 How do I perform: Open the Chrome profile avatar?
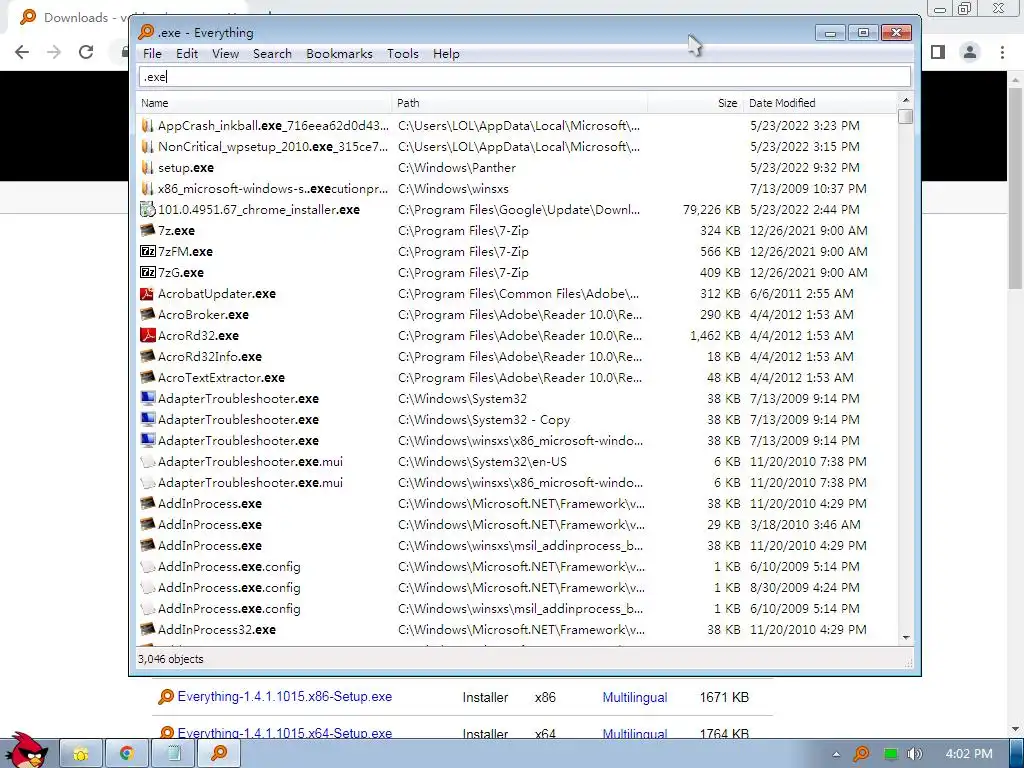[x=970, y=52]
